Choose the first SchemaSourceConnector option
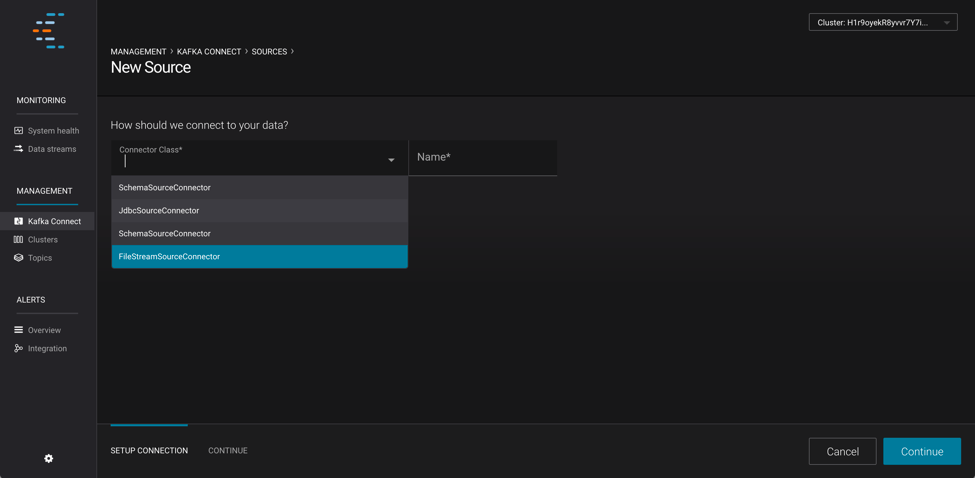Image resolution: width=975 pixels, height=478 pixels. click(260, 187)
